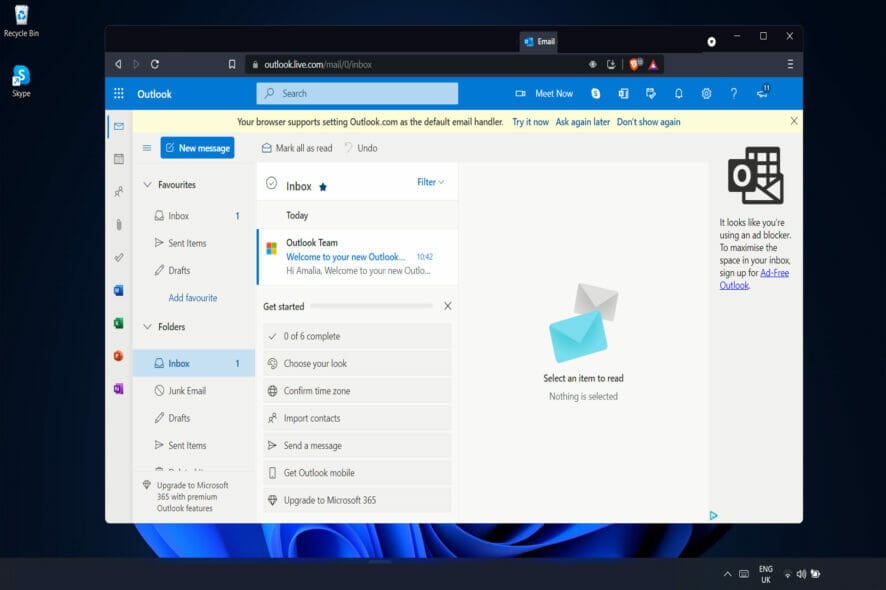Bookmark this page icon
This screenshot has height=590, width=886.
pos(232,64)
